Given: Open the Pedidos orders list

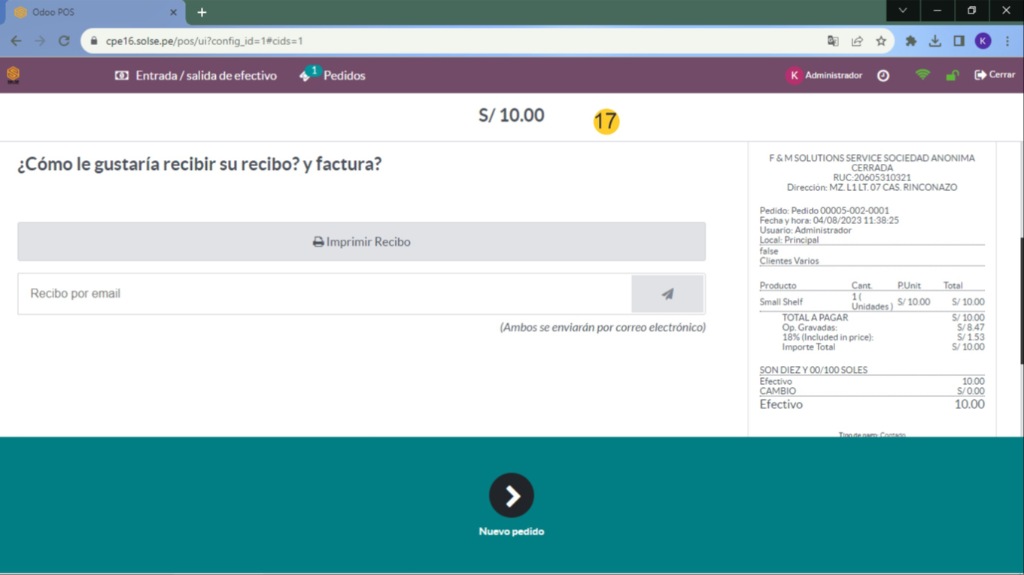Looking at the screenshot, I should tap(333, 75).
